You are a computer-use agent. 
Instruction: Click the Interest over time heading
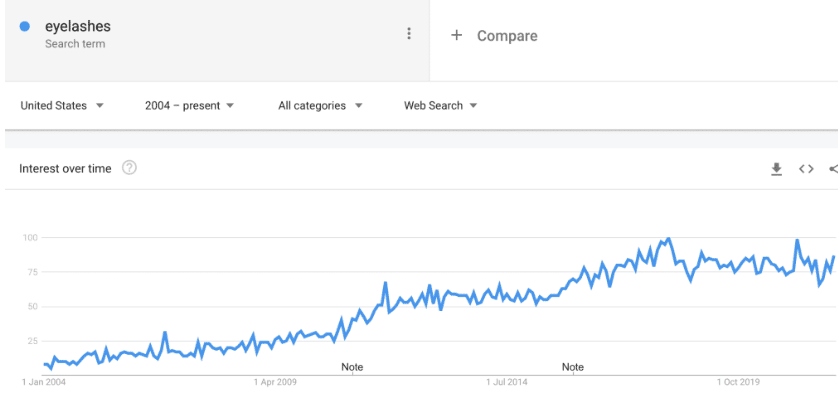click(x=65, y=169)
